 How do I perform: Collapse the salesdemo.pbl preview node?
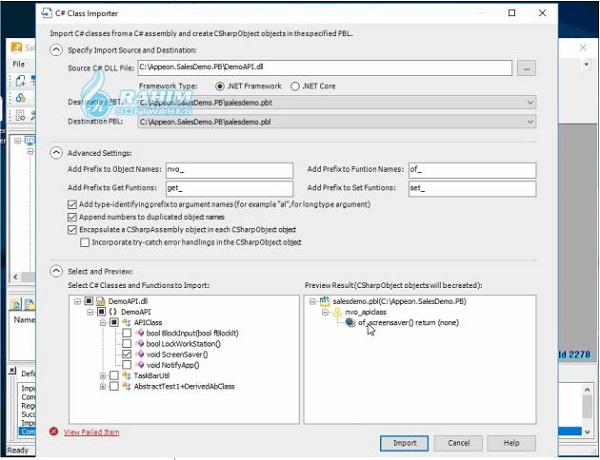(312, 301)
